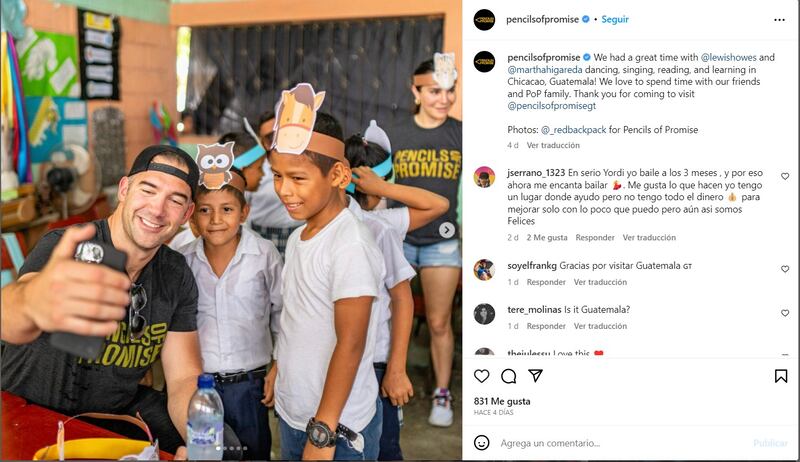
Task: Like soyelfrankg's comment heart
Action: point(785,269)
